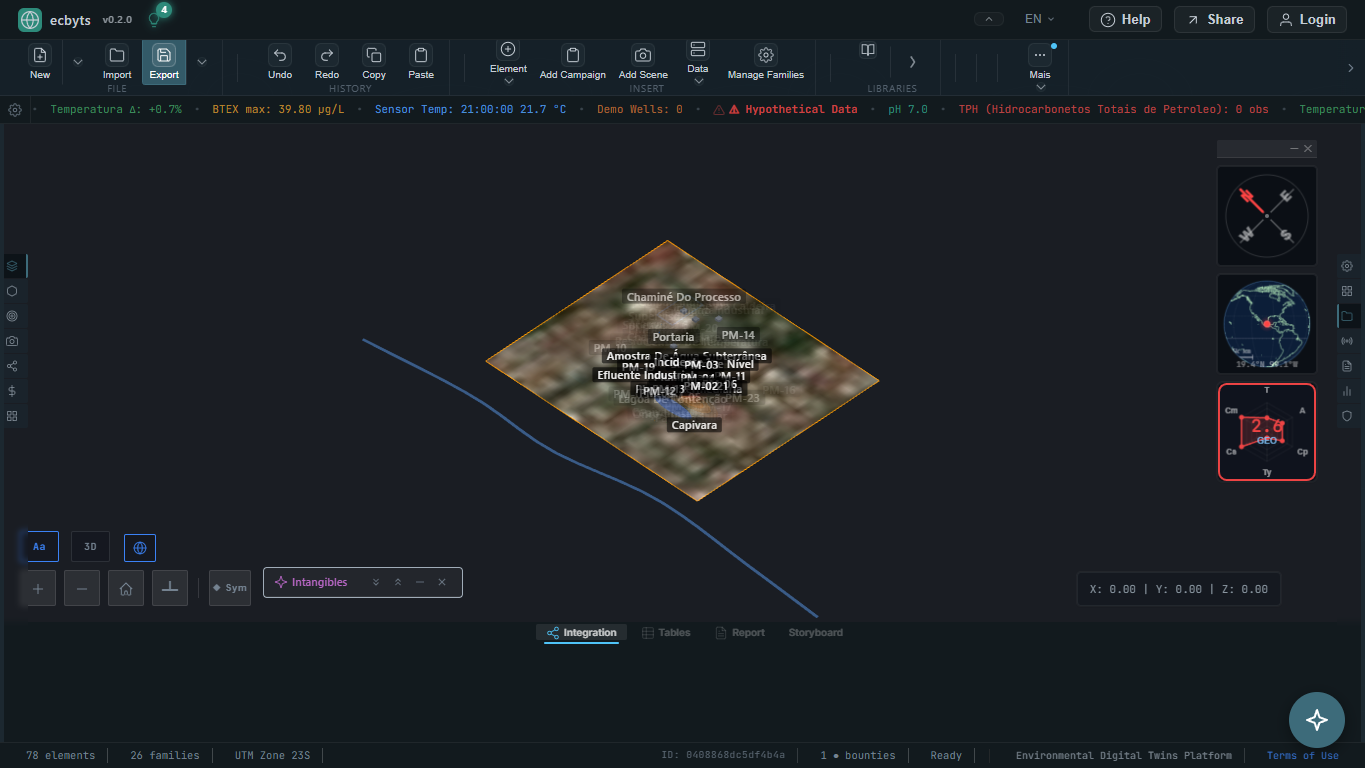Add a new Campaign
This screenshot has height=768, width=1365.
click(573, 62)
